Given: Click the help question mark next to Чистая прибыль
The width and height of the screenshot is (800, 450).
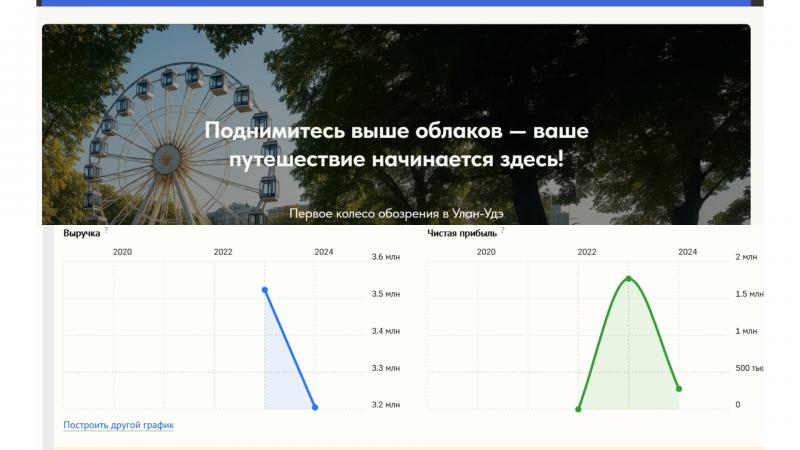Looking at the screenshot, I should coord(503,230).
